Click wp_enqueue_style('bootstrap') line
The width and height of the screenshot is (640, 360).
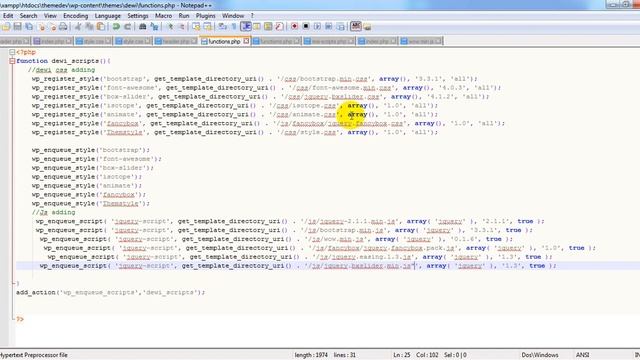(91, 150)
